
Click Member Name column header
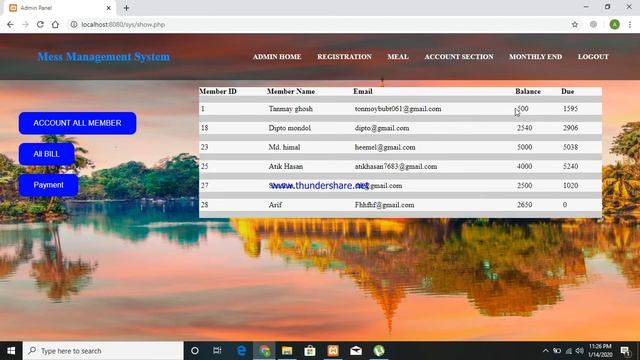point(291,91)
